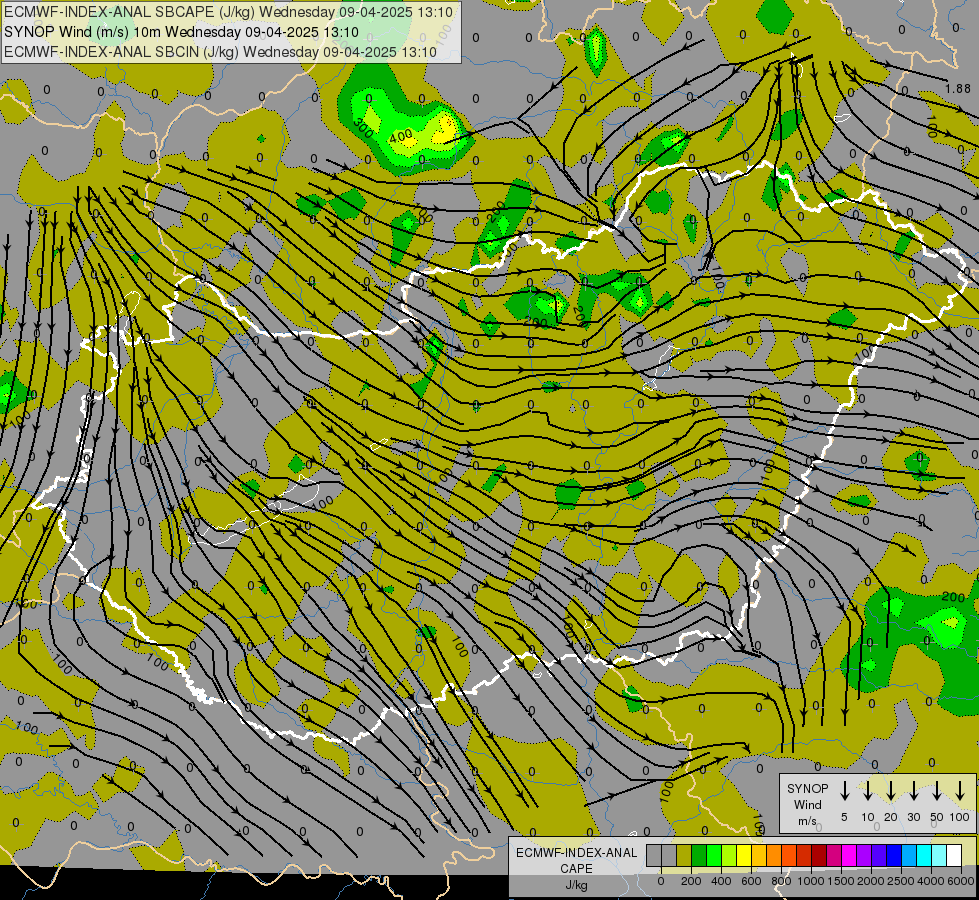
Task: Select the dark green swatch in CAPE scale
Action: 699,855
